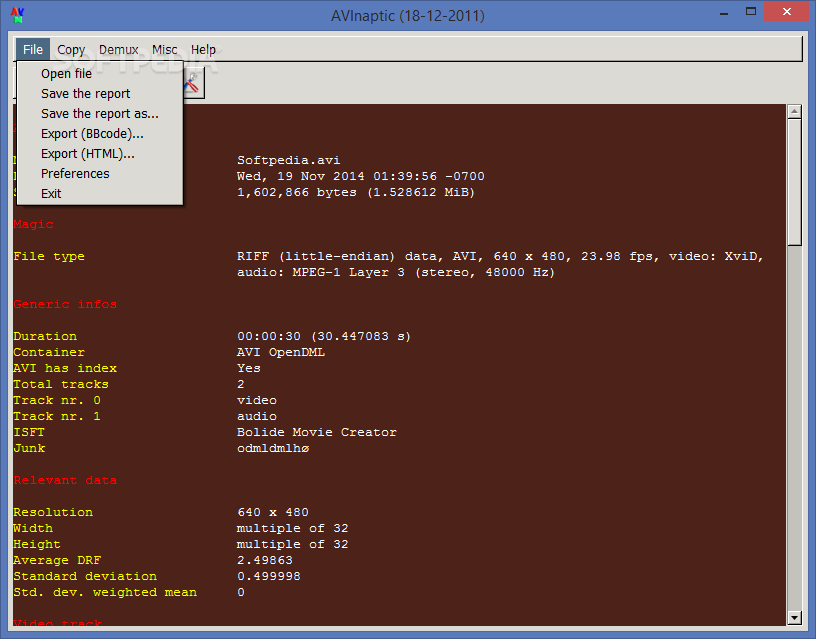The height and width of the screenshot is (639, 816).
Task: Open the Help menu
Action: [x=203, y=50]
